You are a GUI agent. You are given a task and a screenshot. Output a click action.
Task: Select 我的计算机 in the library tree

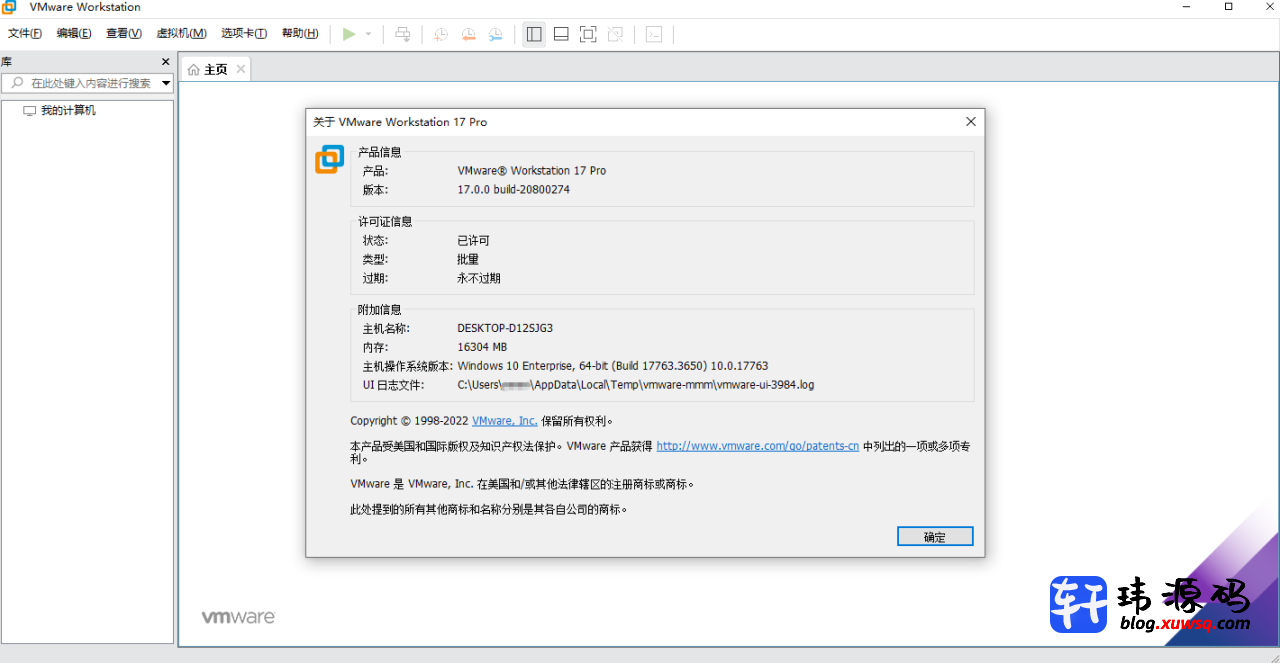[x=68, y=111]
